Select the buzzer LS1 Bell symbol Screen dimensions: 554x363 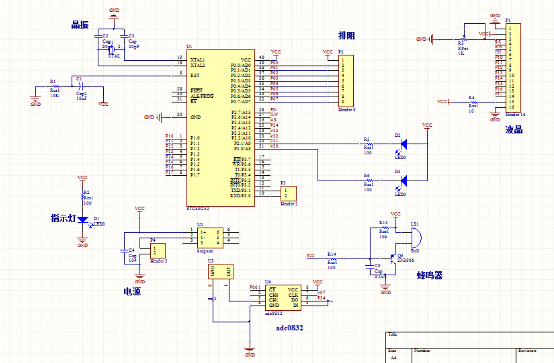click(416, 238)
